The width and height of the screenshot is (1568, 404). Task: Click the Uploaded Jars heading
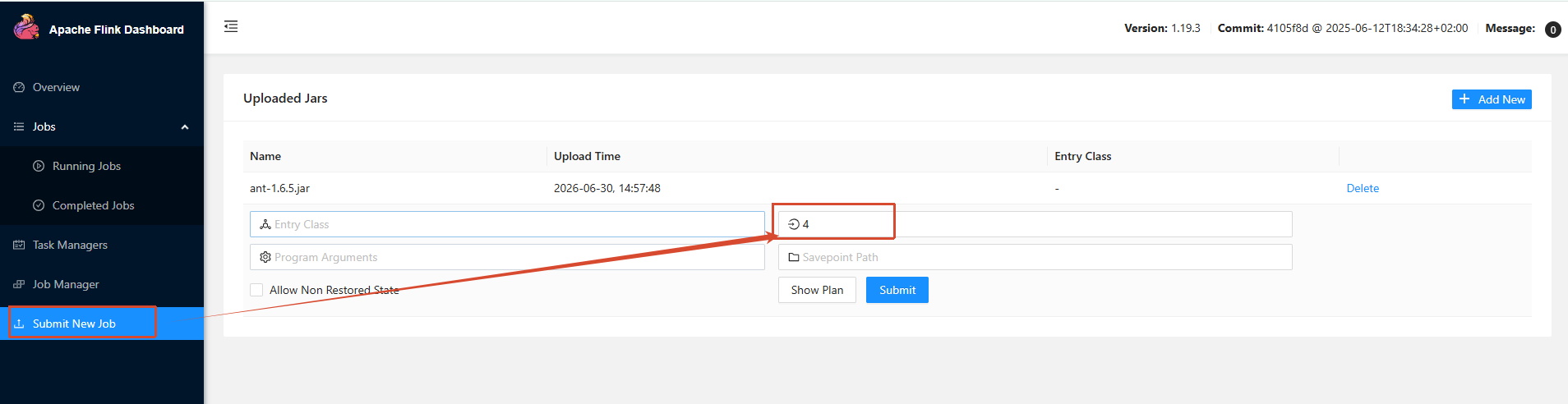[x=285, y=98]
